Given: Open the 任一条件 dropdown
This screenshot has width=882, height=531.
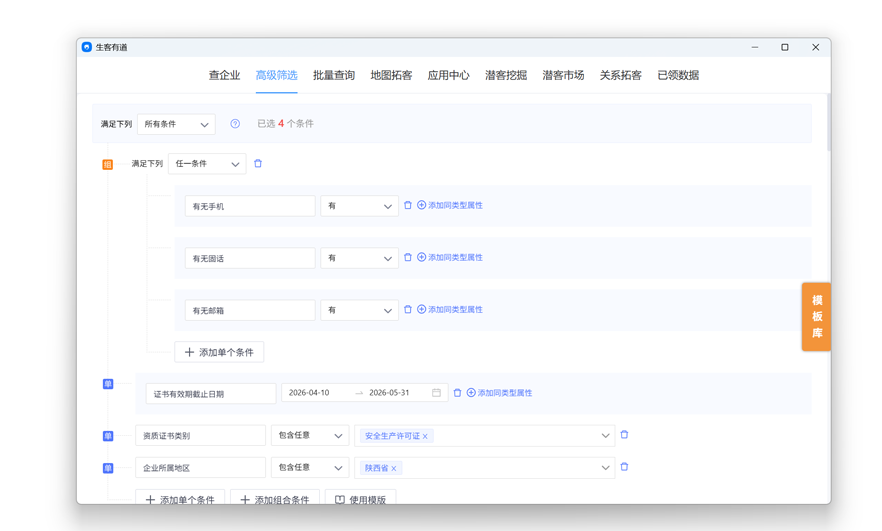Looking at the screenshot, I should pyautogui.click(x=207, y=164).
